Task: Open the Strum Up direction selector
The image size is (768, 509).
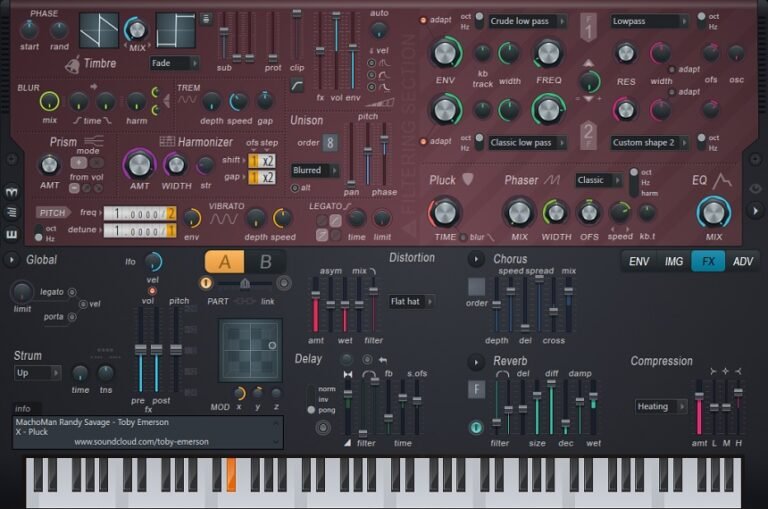Action: (37, 373)
